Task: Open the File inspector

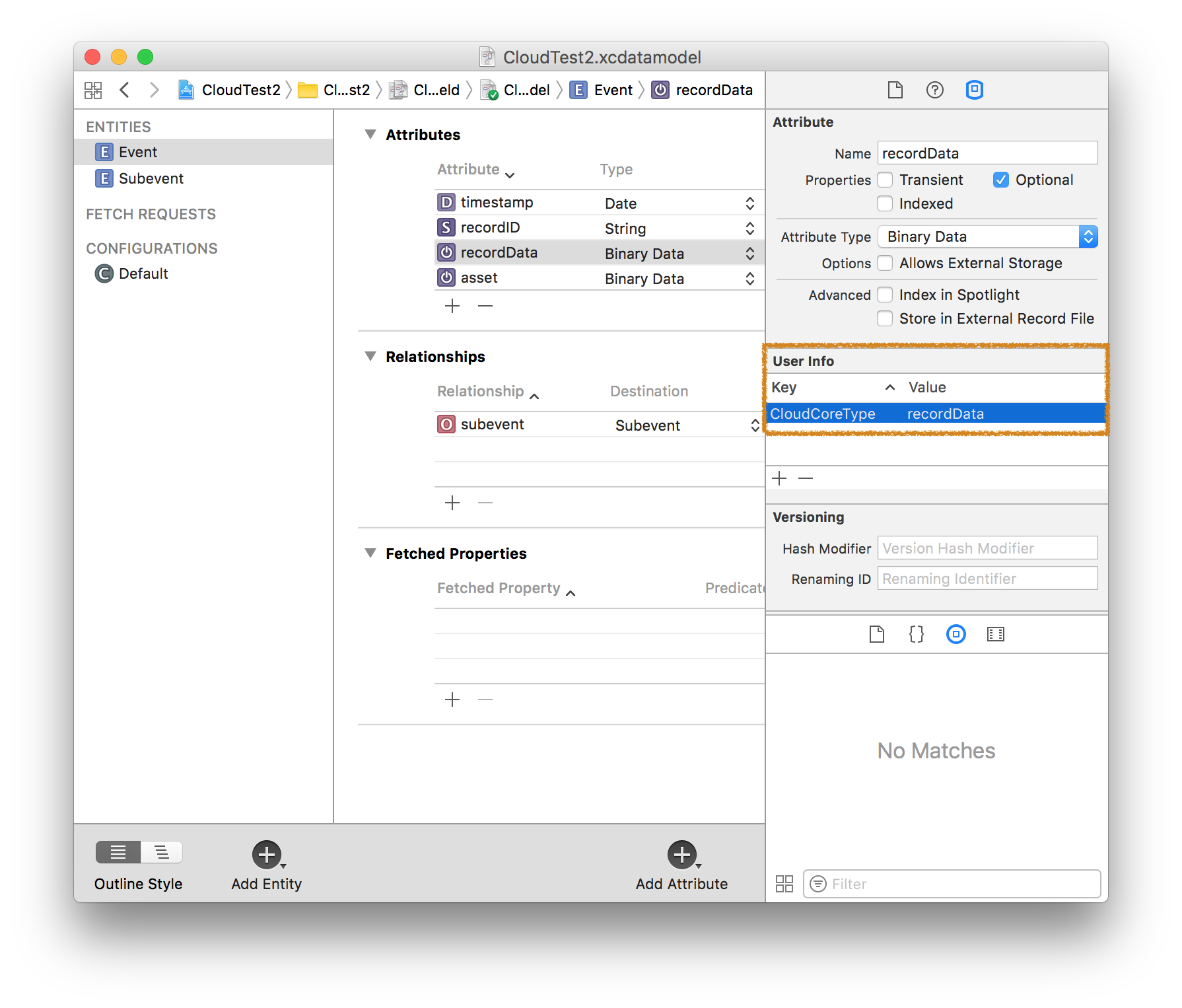Action: (x=895, y=90)
